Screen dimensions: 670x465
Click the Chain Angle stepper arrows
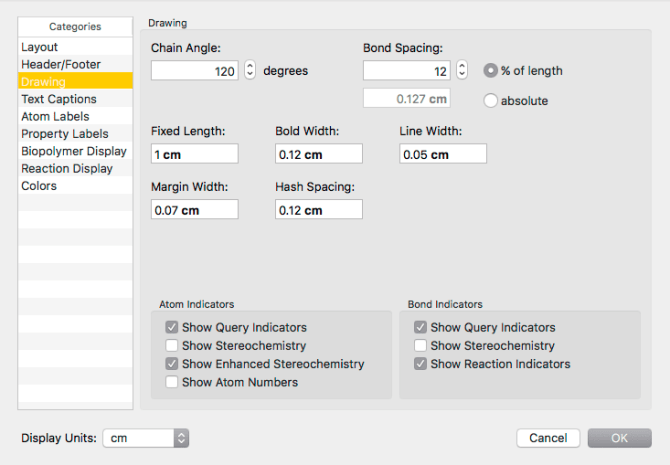(x=250, y=70)
